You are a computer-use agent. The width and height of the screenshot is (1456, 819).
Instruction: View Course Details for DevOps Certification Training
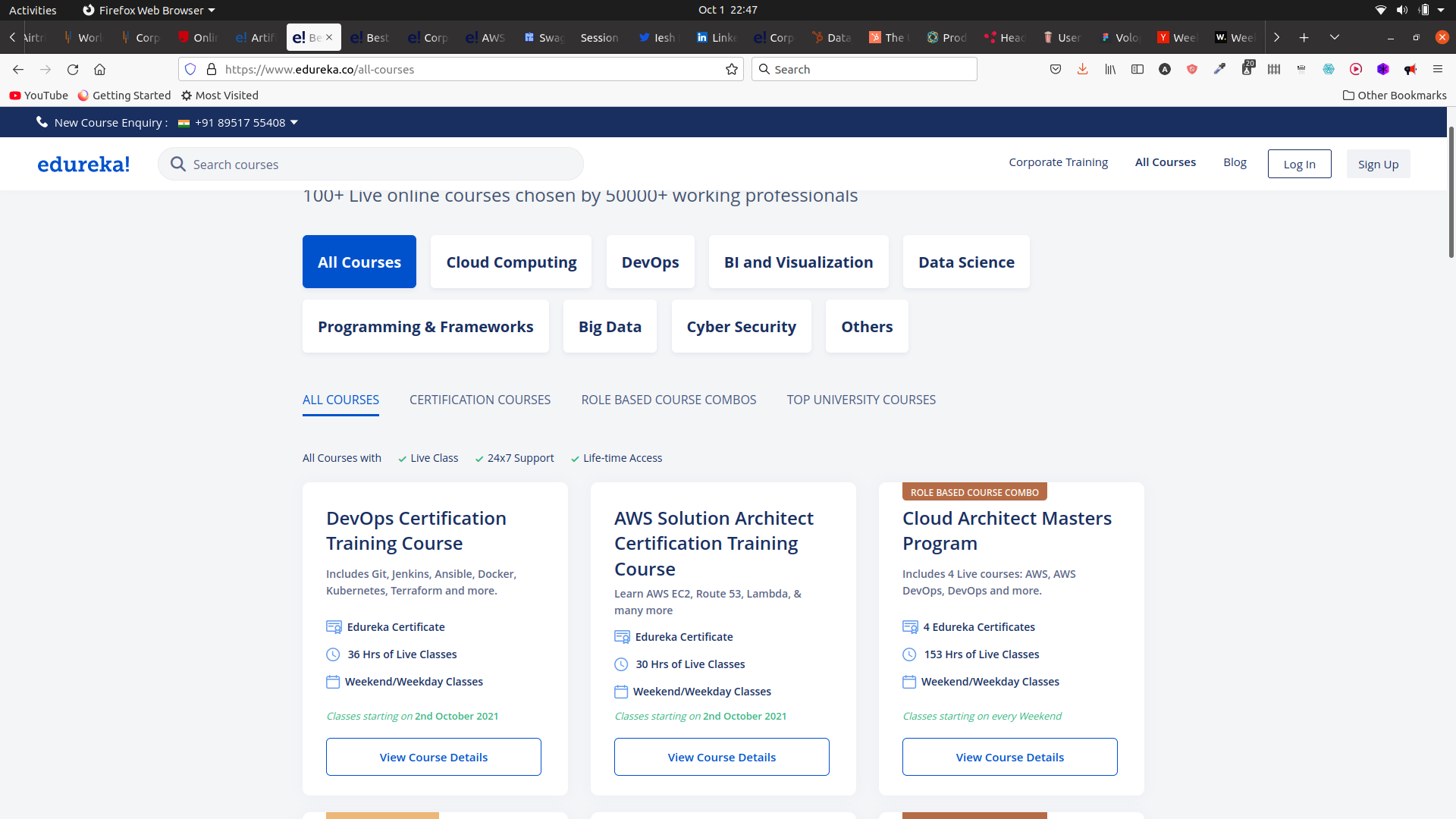433,756
